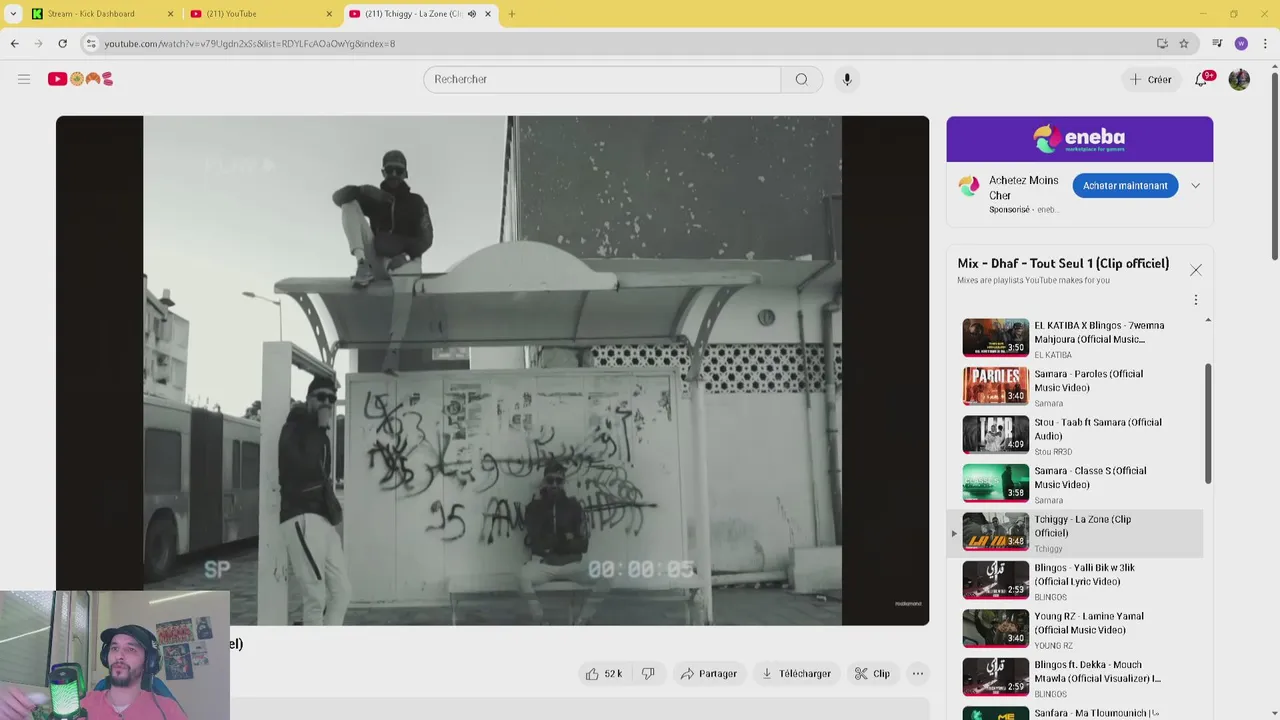Create a Clip with scissors button
The height and width of the screenshot is (720, 1280).
(872, 673)
